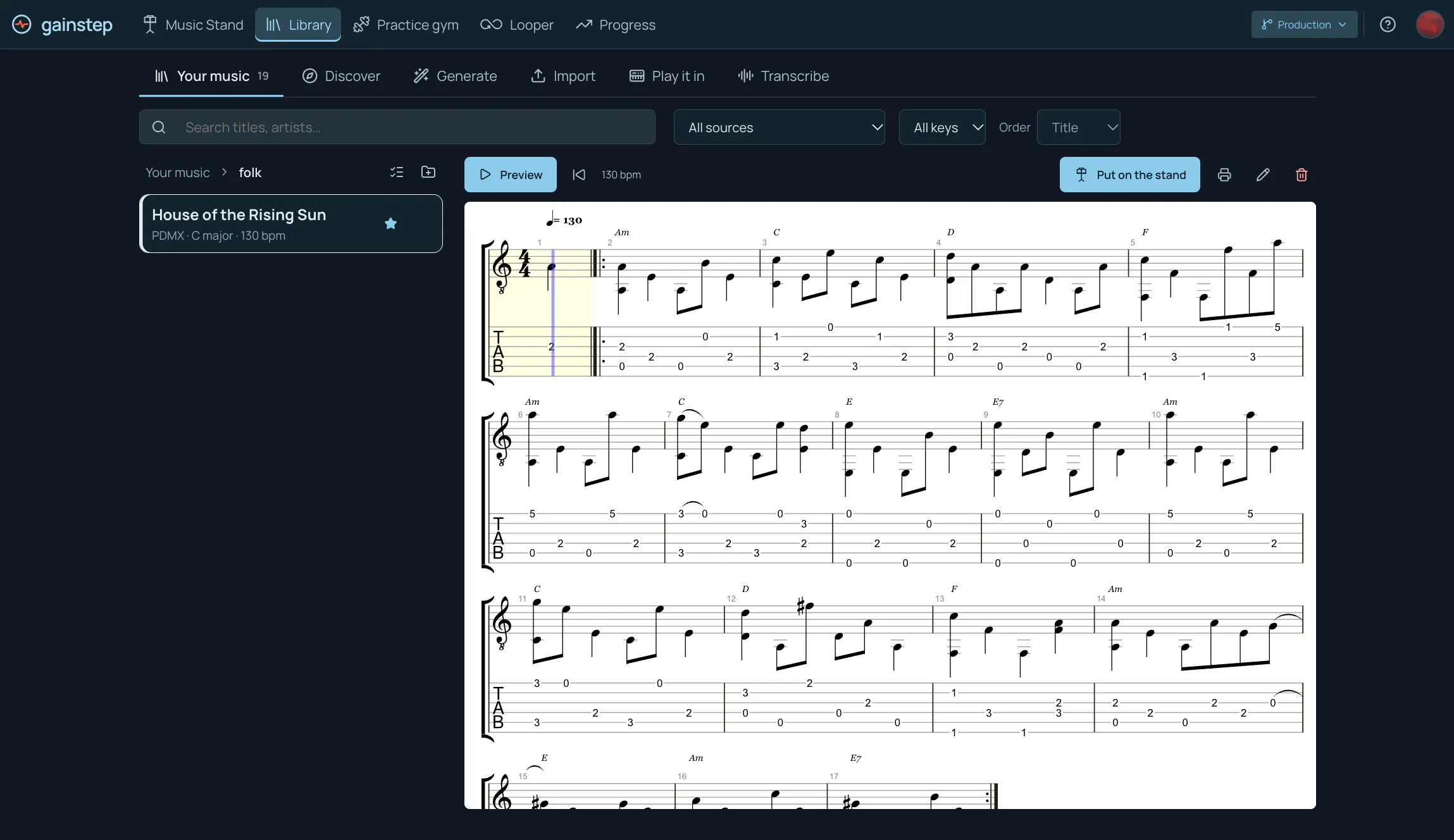Go to Practice gym

[406, 25]
